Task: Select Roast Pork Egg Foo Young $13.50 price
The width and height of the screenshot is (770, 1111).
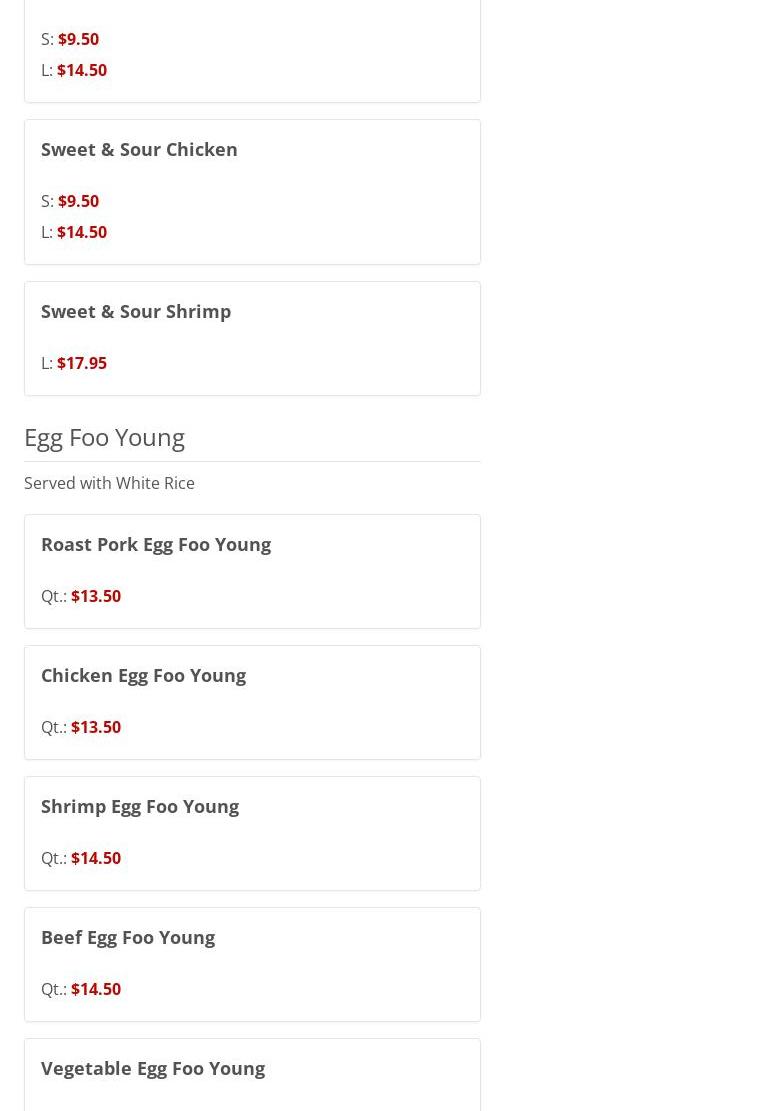Action: pos(96,596)
